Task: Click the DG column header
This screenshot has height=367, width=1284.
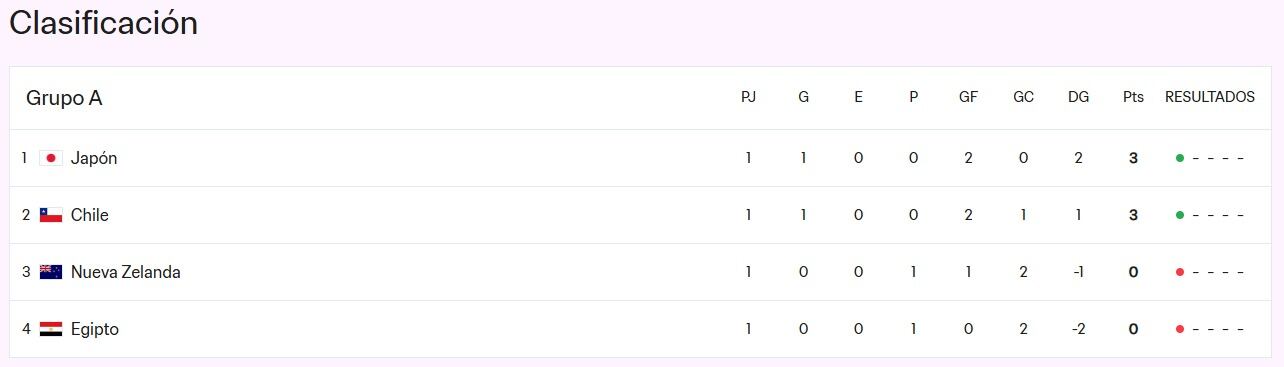Action: (1078, 97)
